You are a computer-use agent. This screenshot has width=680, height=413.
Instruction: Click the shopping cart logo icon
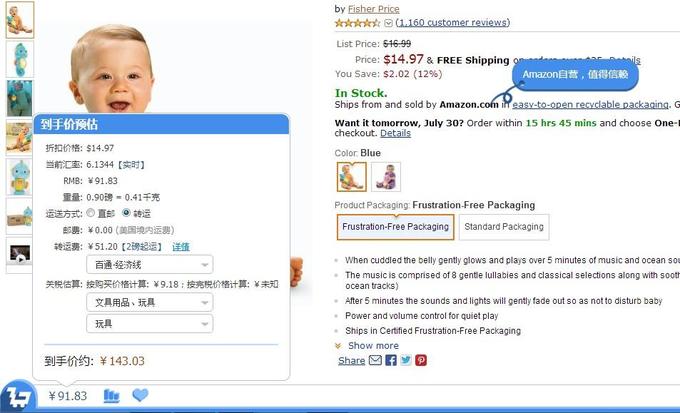pyautogui.click(x=18, y=395)
